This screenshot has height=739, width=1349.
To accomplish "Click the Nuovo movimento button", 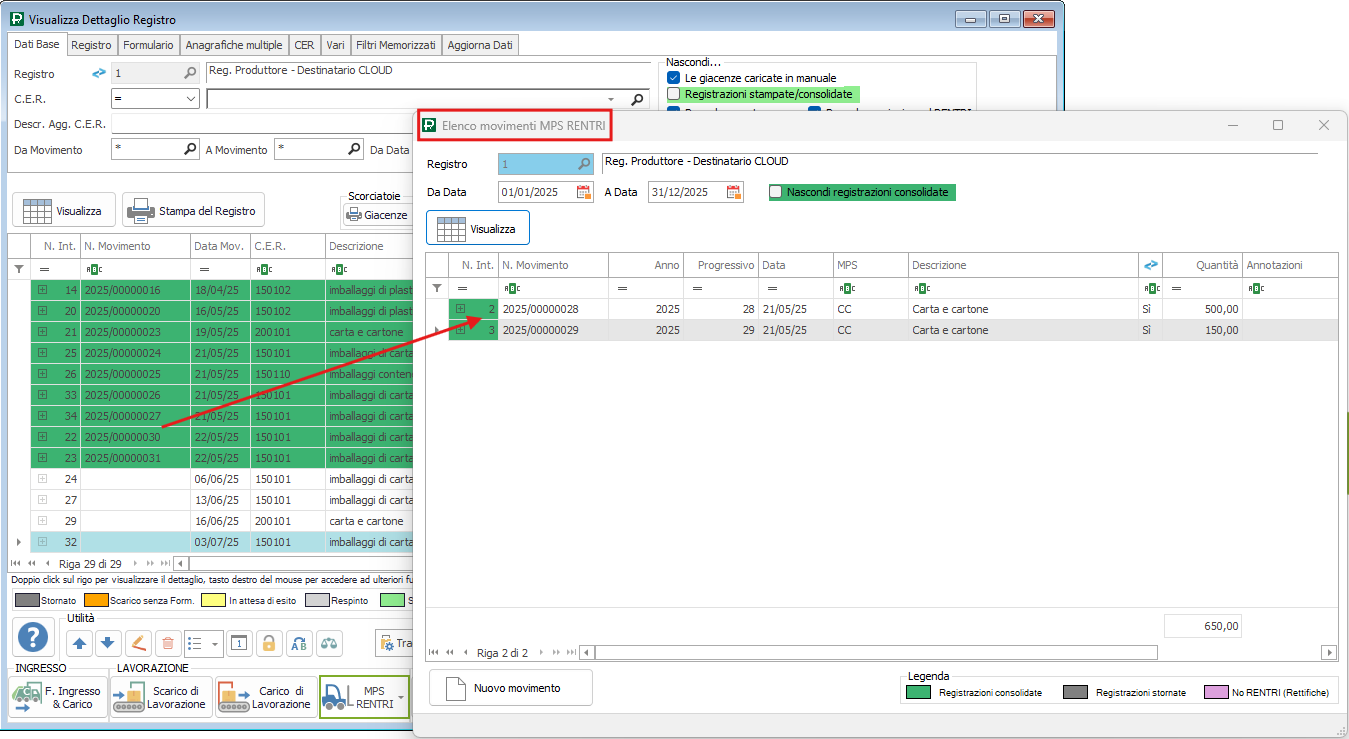I will click(x=510, y=688).
